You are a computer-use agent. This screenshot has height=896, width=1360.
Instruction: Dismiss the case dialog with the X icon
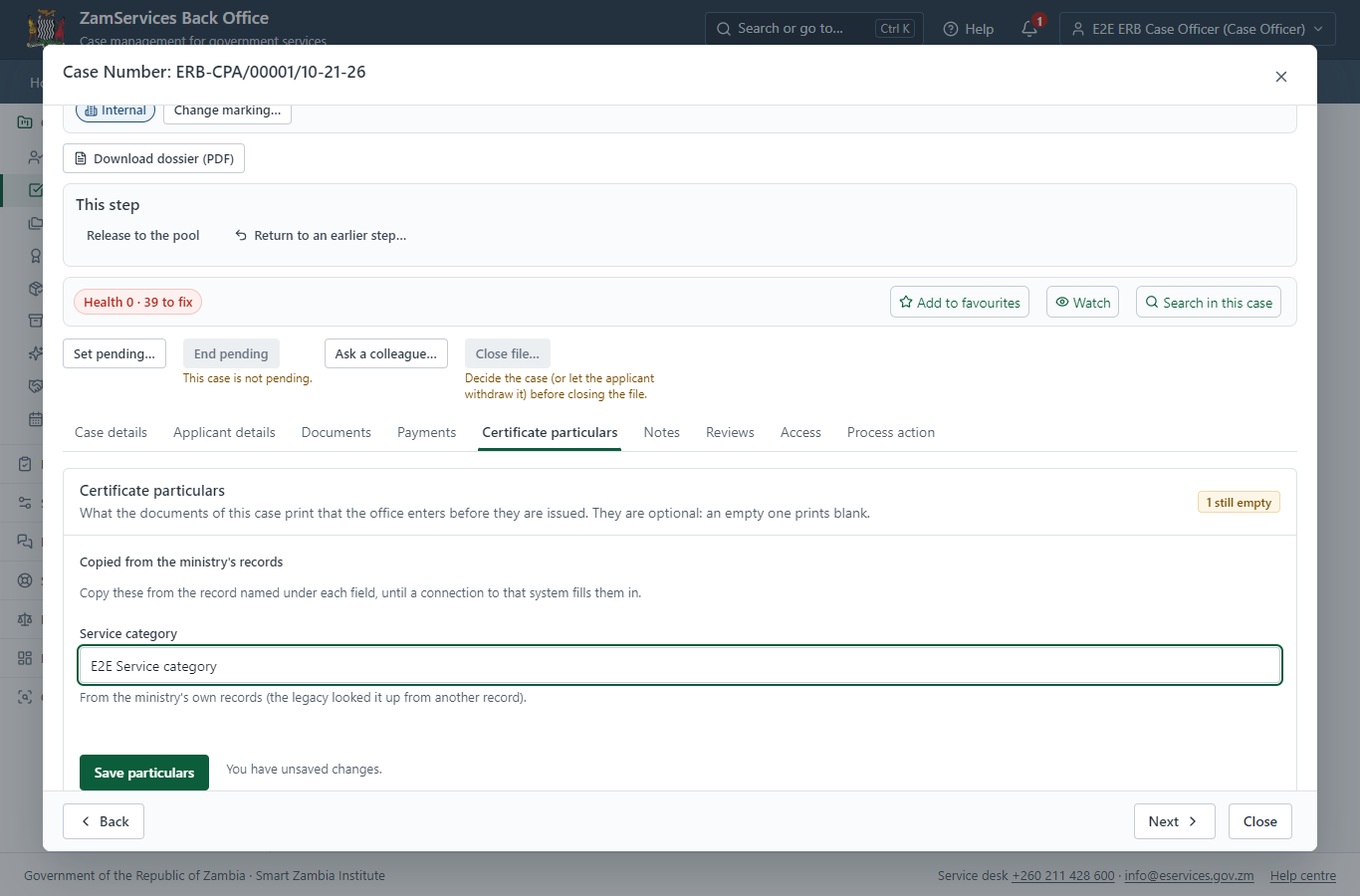pos(1281,77)
